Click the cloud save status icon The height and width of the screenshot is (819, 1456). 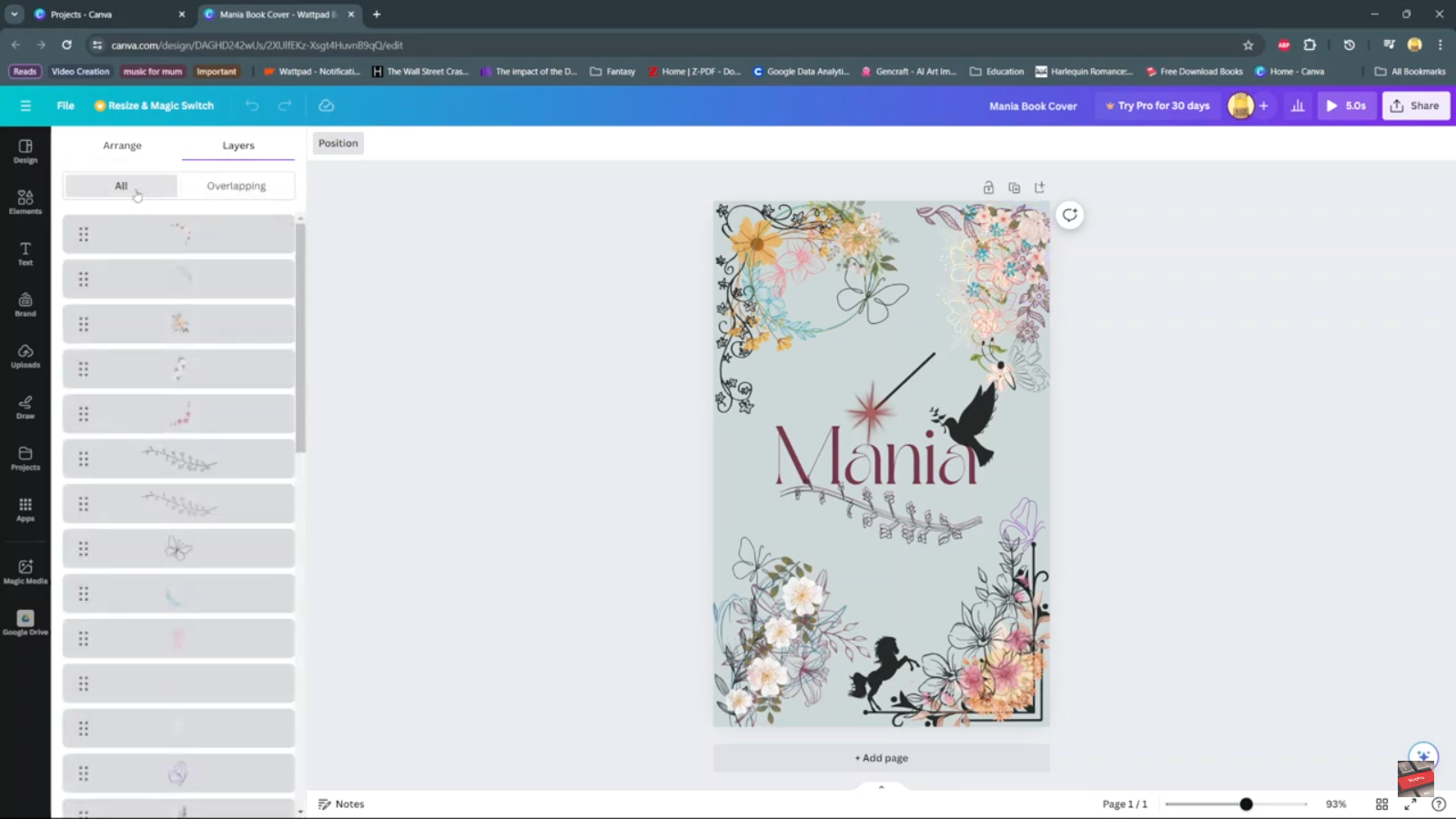coord(326,106)
